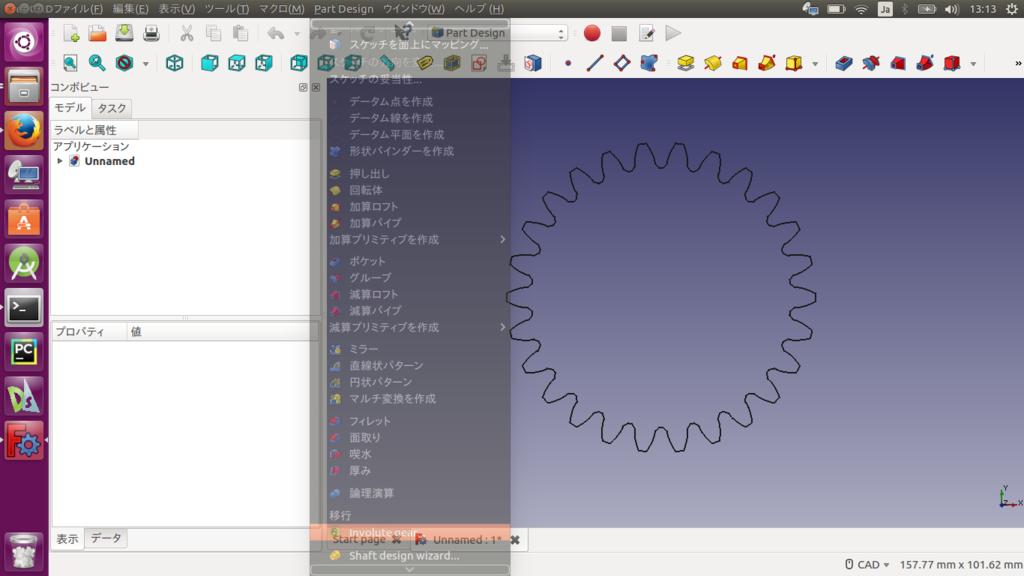Switch to the タスク tab
The height and width of the screenshot is (576, 1024).
point(112,108)
